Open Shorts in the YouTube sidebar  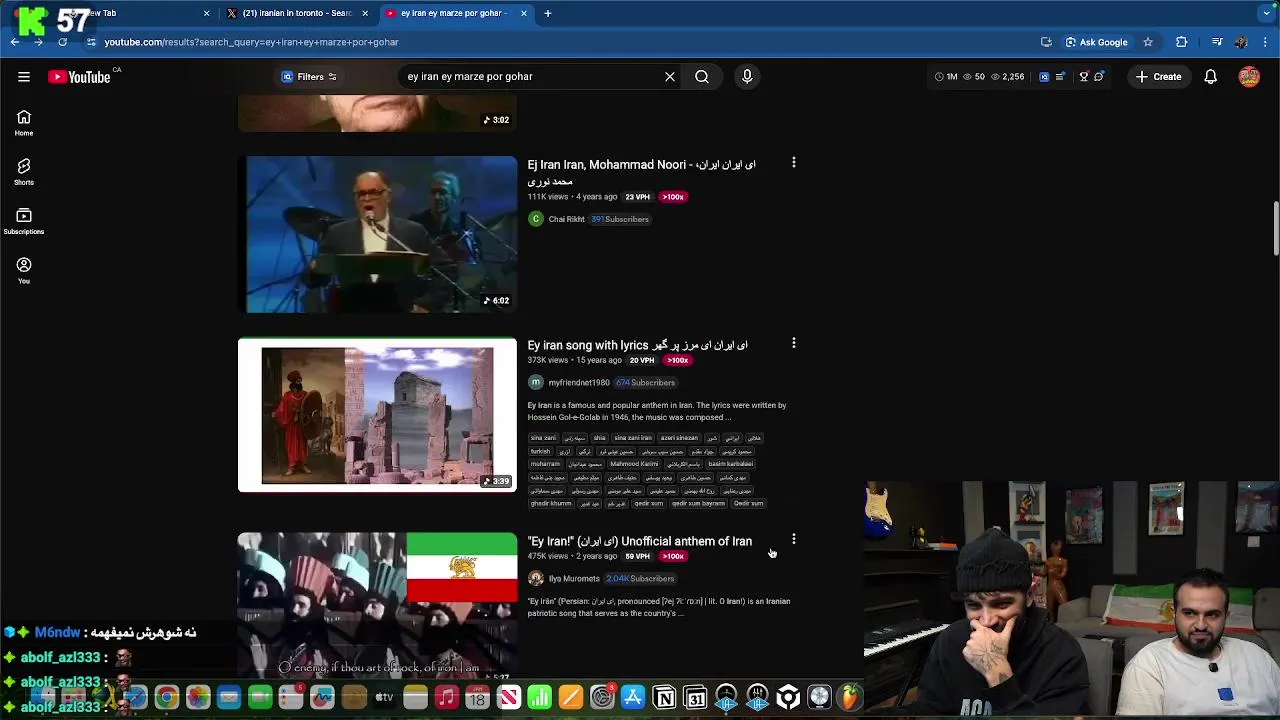point(24,172)
